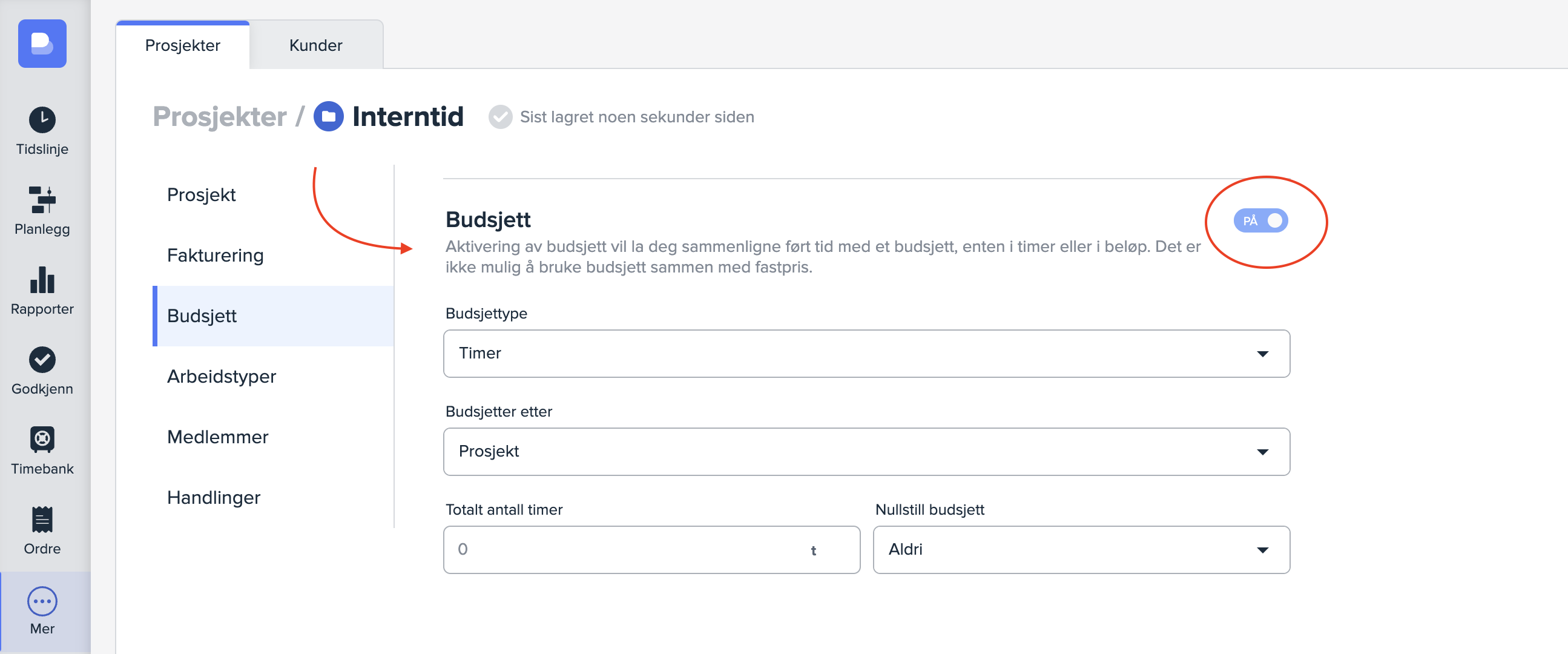1568x654 pixels.
Task: Open Rapporter bar chart icon
Action: click(x=42, y=280)
